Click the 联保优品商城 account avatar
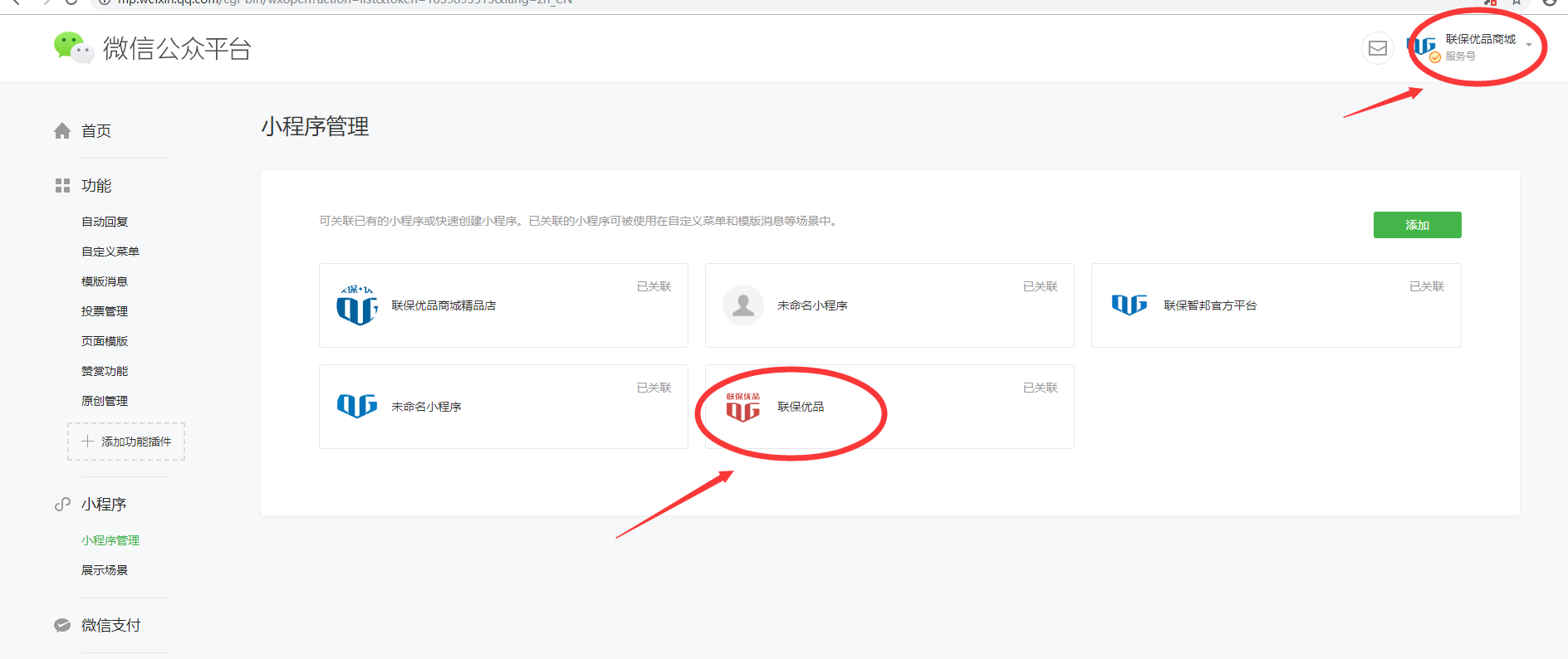Image resolution: width=1568 pixels, height=659 pixels. click(1423, 47)
